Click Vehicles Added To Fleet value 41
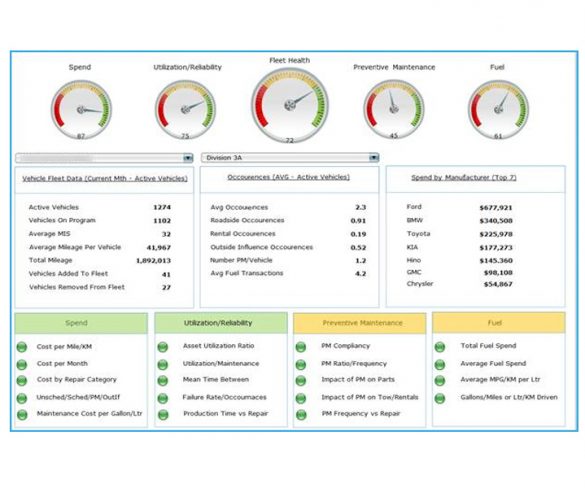Screen dimensions: 585x488 pyautogui.click(x=166, y=275)
